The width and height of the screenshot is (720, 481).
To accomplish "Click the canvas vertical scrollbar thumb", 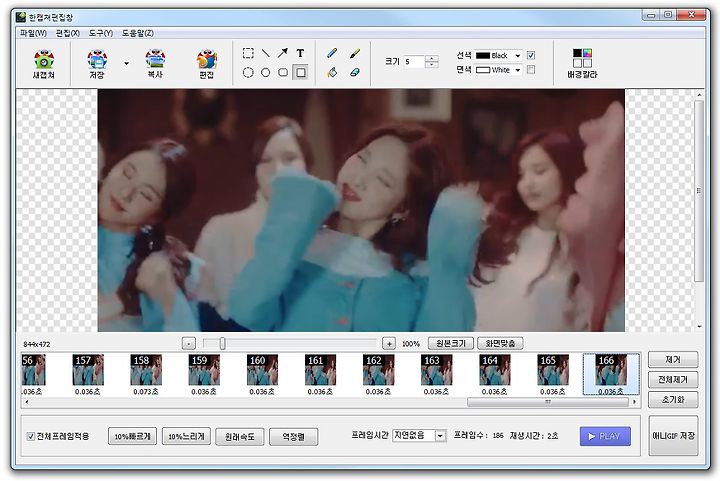I will coord(699,191).
